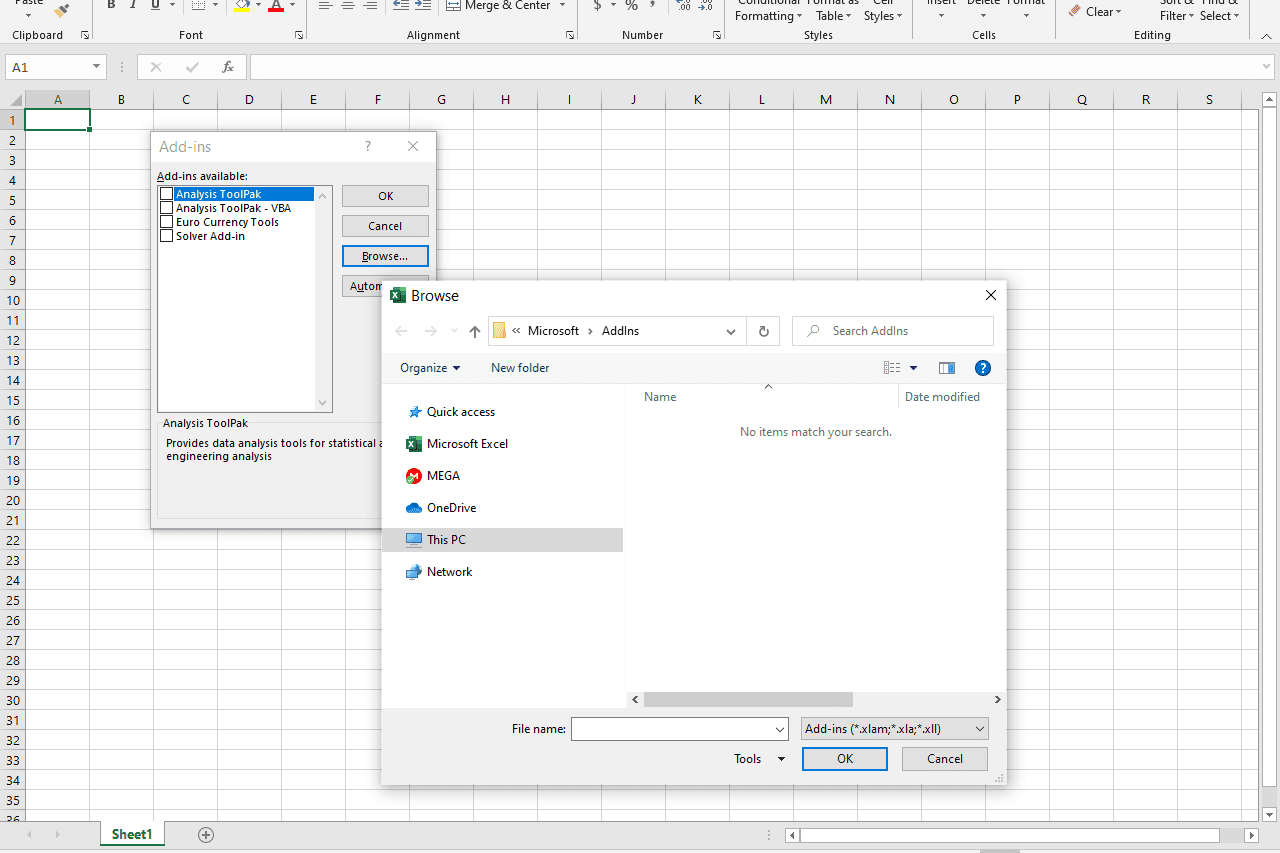
Task: Toggle underline formatting
Action: 155,6
